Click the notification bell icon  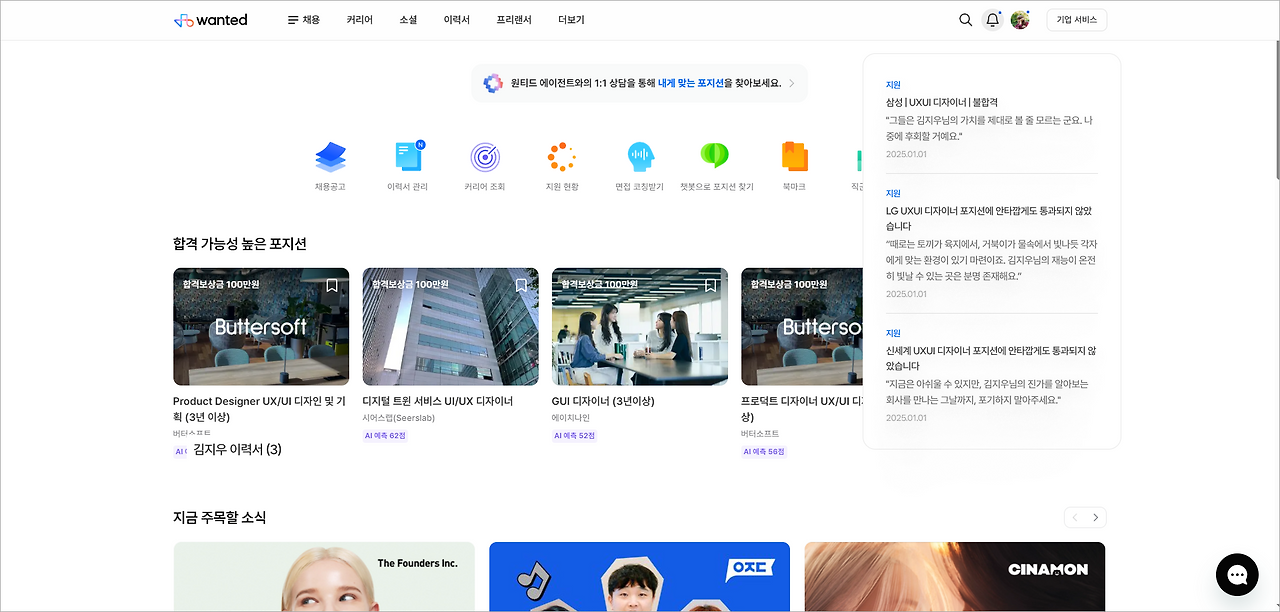993,20
